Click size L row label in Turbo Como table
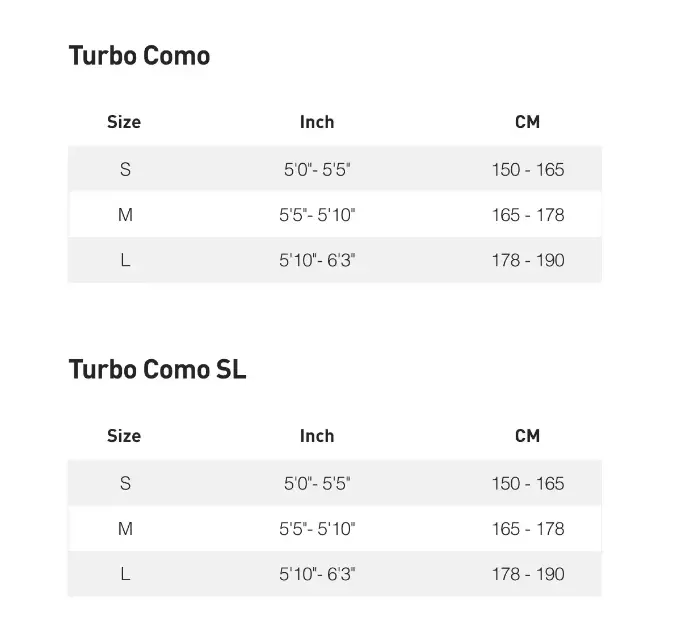This screenshot has width=690, height=638. click(x=125, y=260)
